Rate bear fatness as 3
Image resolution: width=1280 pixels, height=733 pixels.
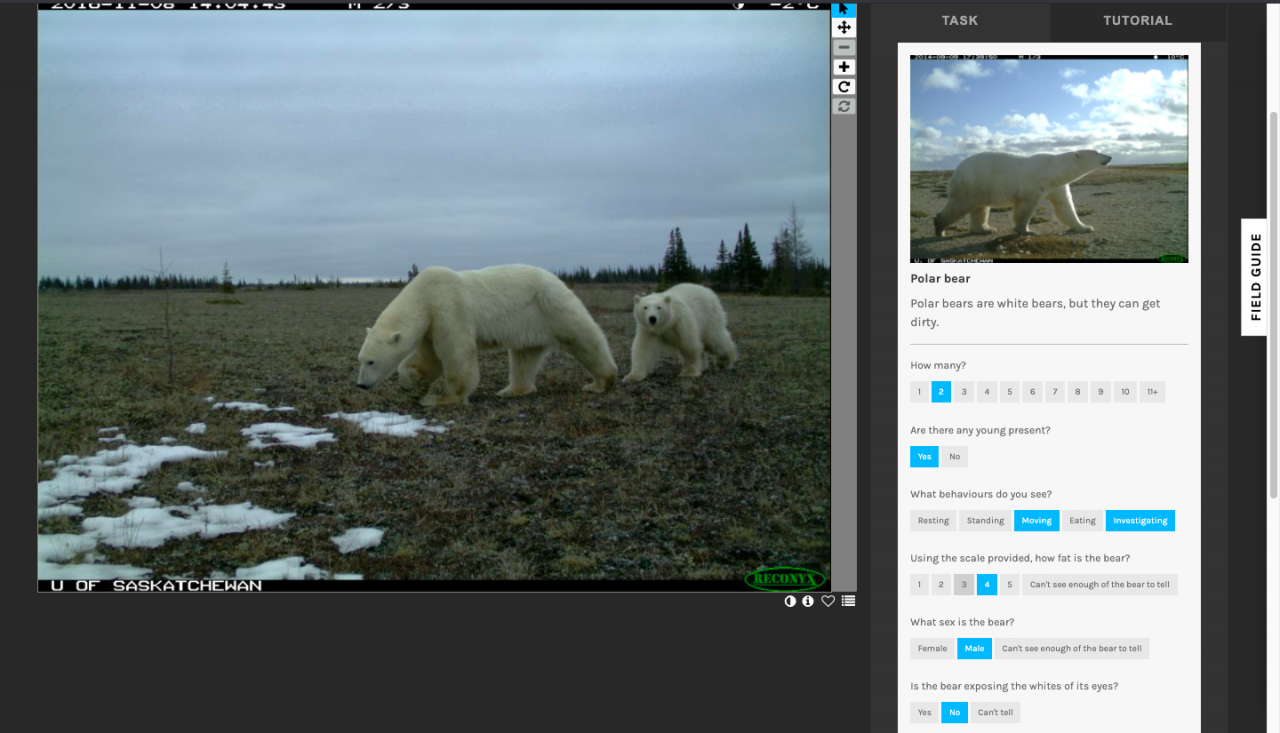point(964,585)
